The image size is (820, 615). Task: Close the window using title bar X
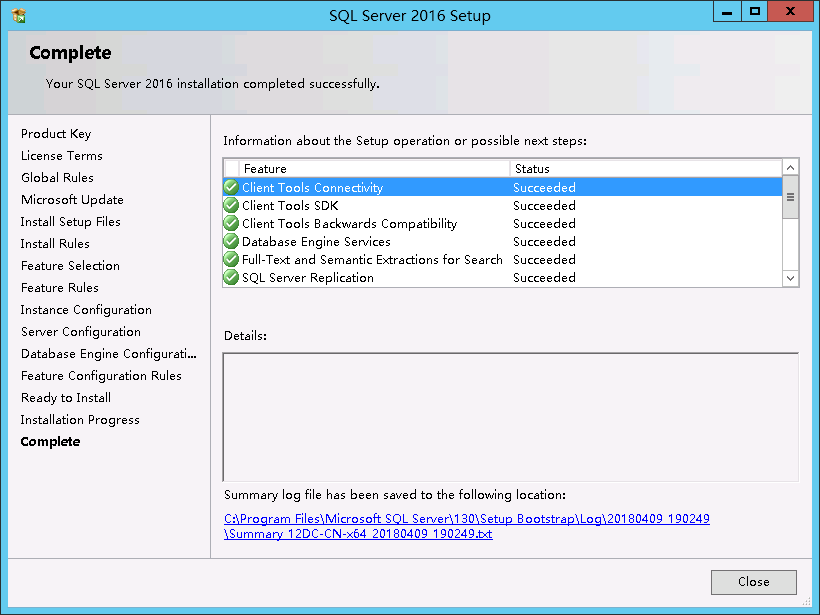click(790, 12)
